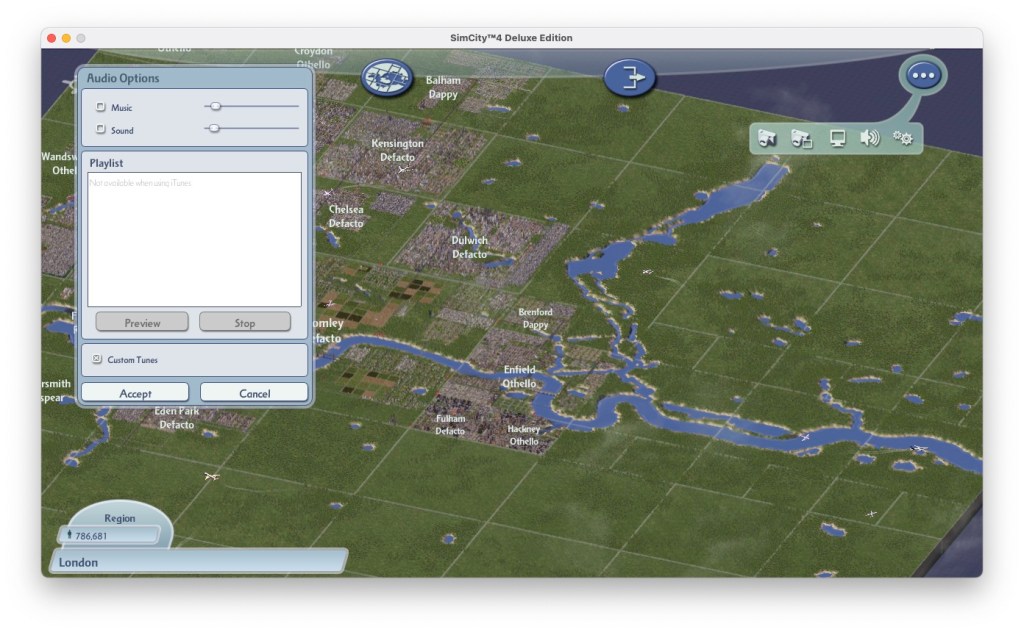Enable the Sound checkbox
Screen dimensions: 1024x632
pos(100,130)
